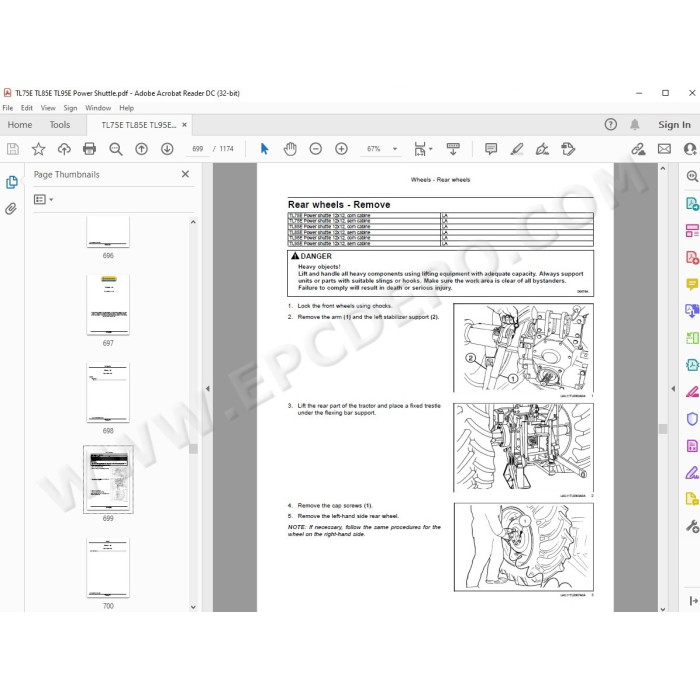
Task: Click the thumbnails panel scrollbar thumb
Action: [x=193, y=449]
